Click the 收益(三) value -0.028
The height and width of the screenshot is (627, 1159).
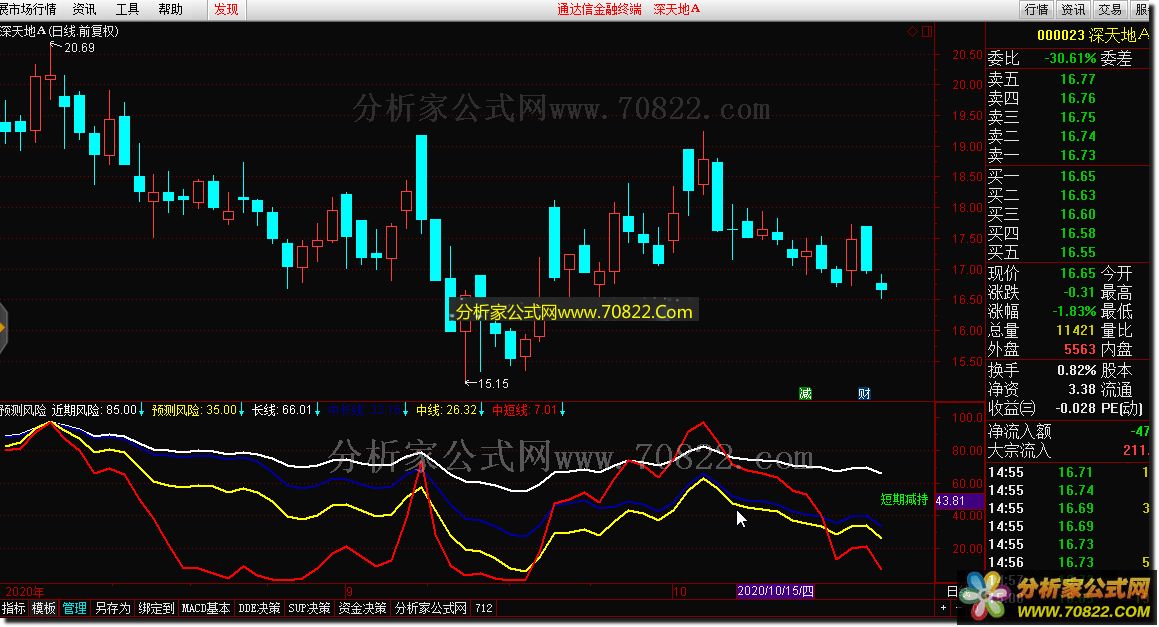point(1075,408)
